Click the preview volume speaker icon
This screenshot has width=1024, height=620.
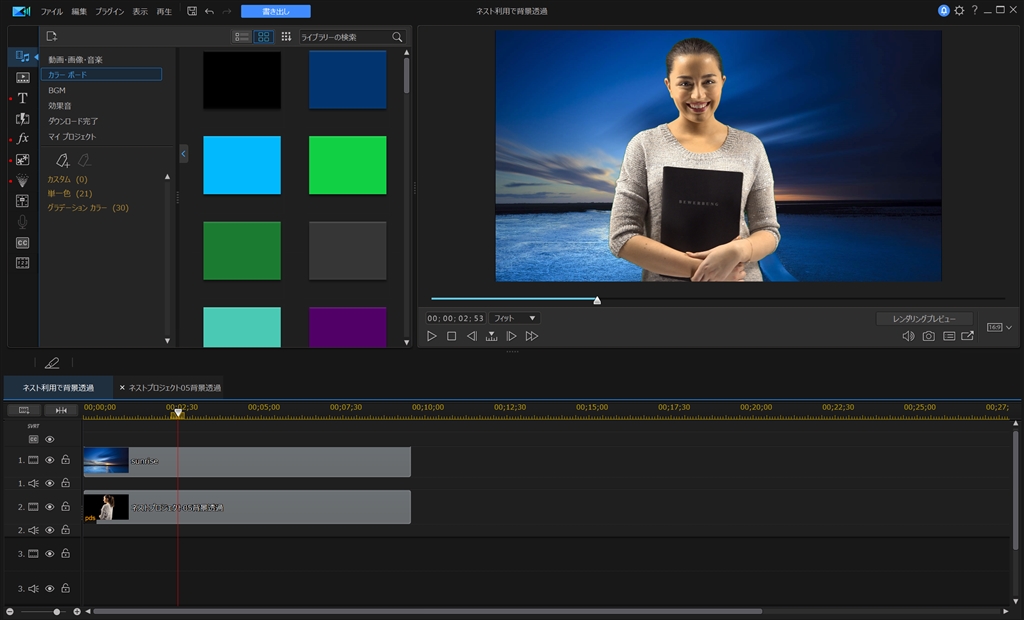[x=908, y=336]
